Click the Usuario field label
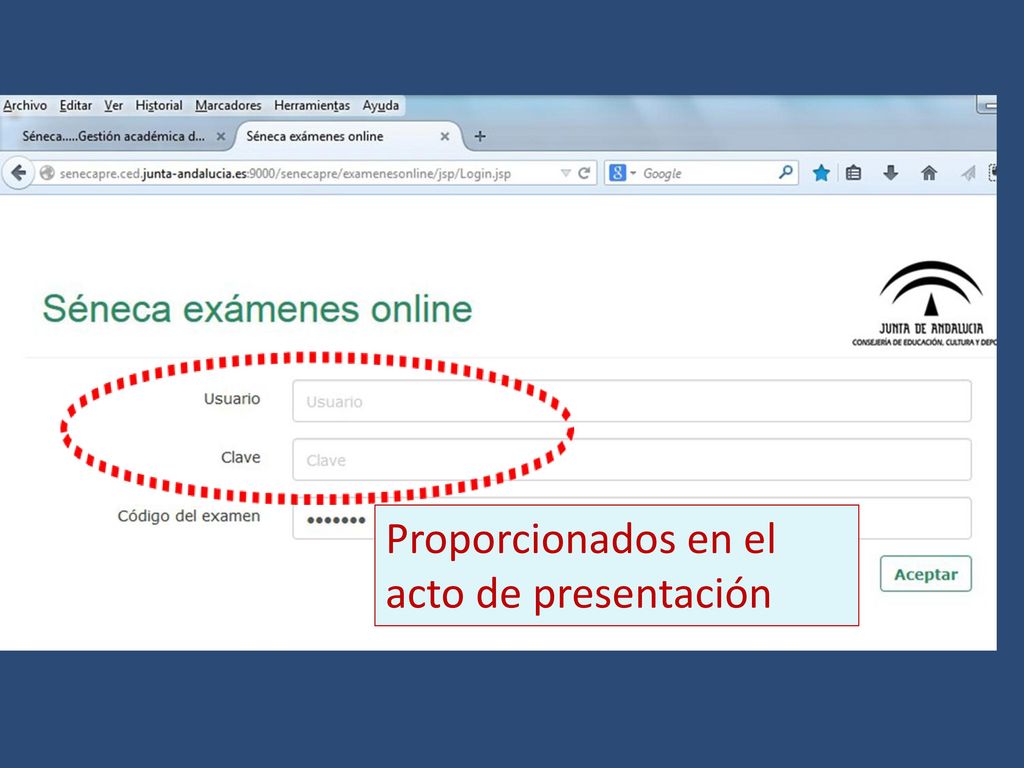 click(232, 399)
